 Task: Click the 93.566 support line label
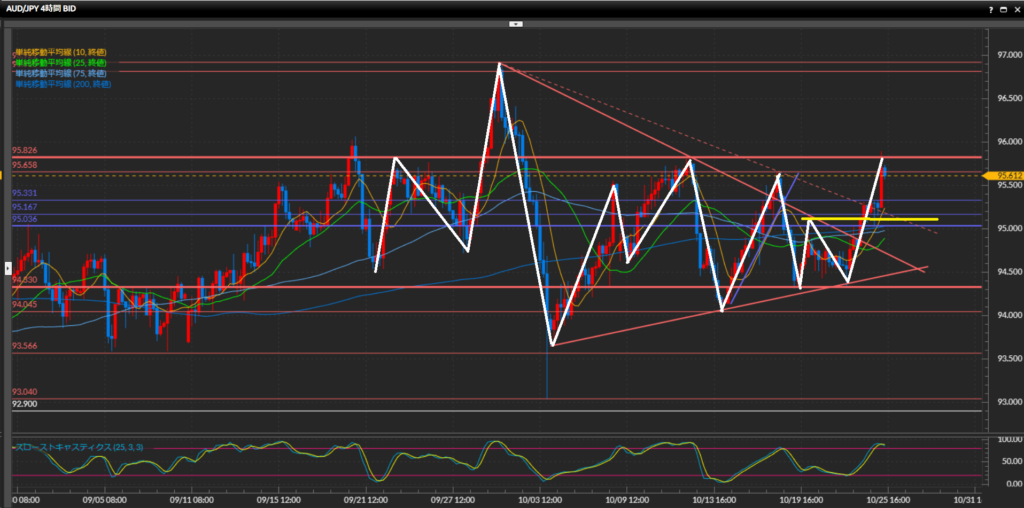25,346
